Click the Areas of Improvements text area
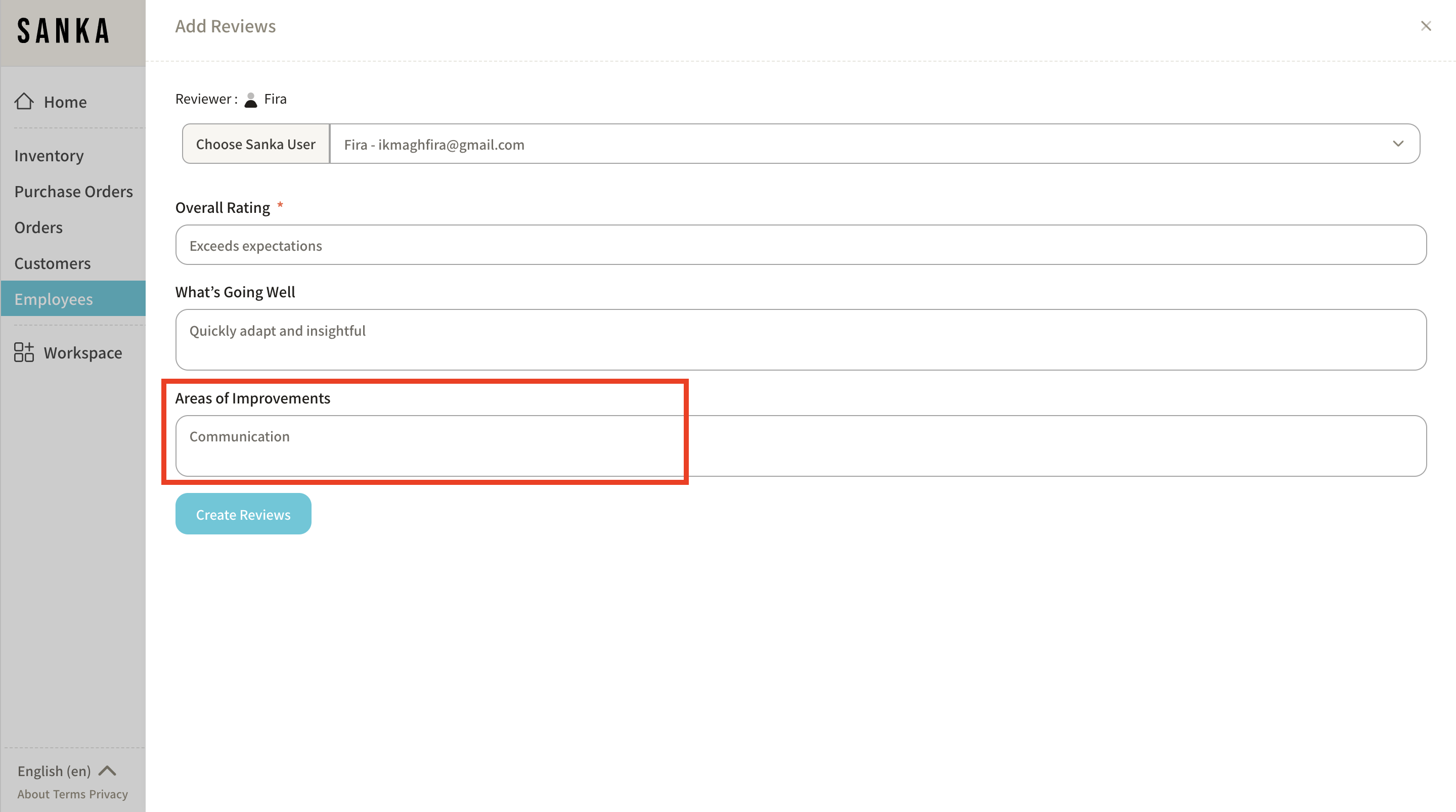The height and width of the screenshot is (812, 1456). pyautogui.click(x=801, y=446)
